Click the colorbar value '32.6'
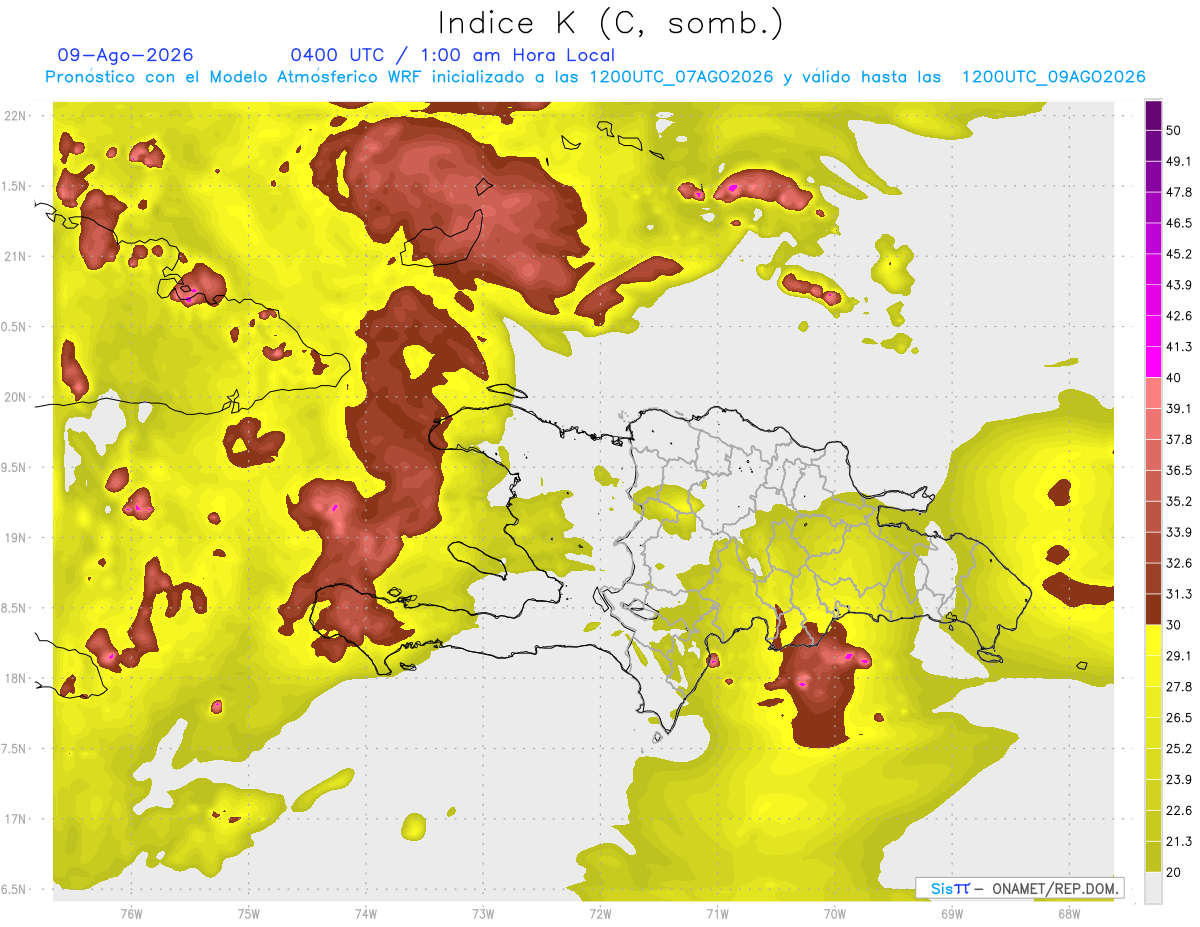1200x927 pixels. tap(1179, 563)
